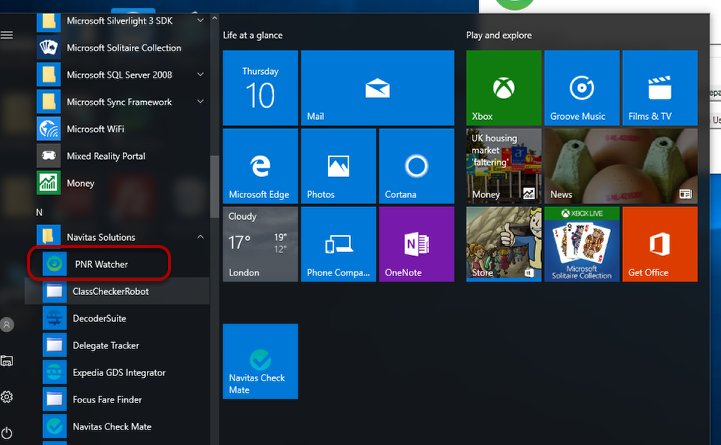Click 'Mixed Reality Portal' label text
The width and height of the screenshot is (721, 445).
106,156
